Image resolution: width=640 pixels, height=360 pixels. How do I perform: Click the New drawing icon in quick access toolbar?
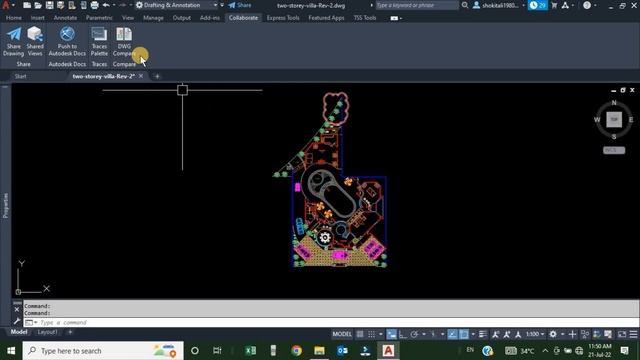[27, 5]
